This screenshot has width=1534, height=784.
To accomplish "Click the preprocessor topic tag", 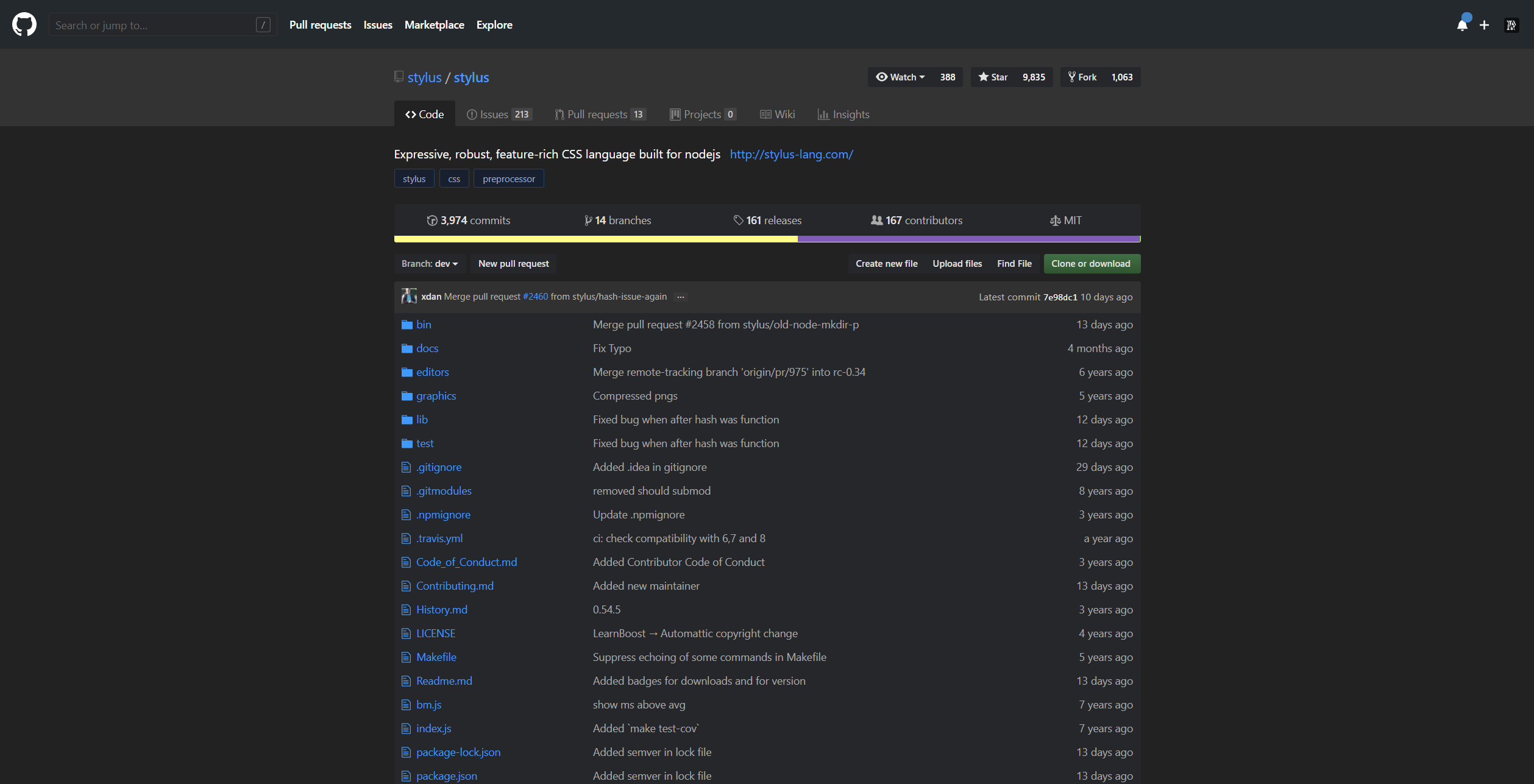I will (509, 178).
